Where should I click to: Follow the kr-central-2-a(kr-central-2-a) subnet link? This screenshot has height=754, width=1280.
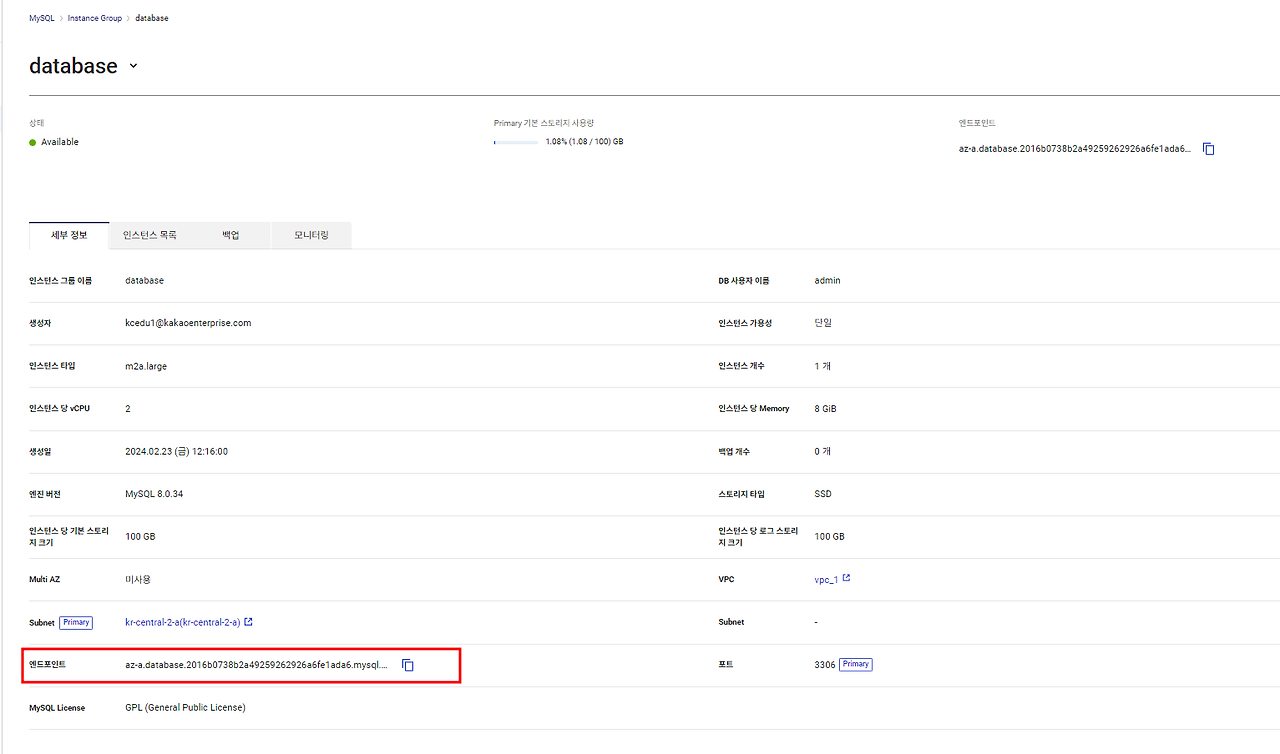(x=182, y=622)
